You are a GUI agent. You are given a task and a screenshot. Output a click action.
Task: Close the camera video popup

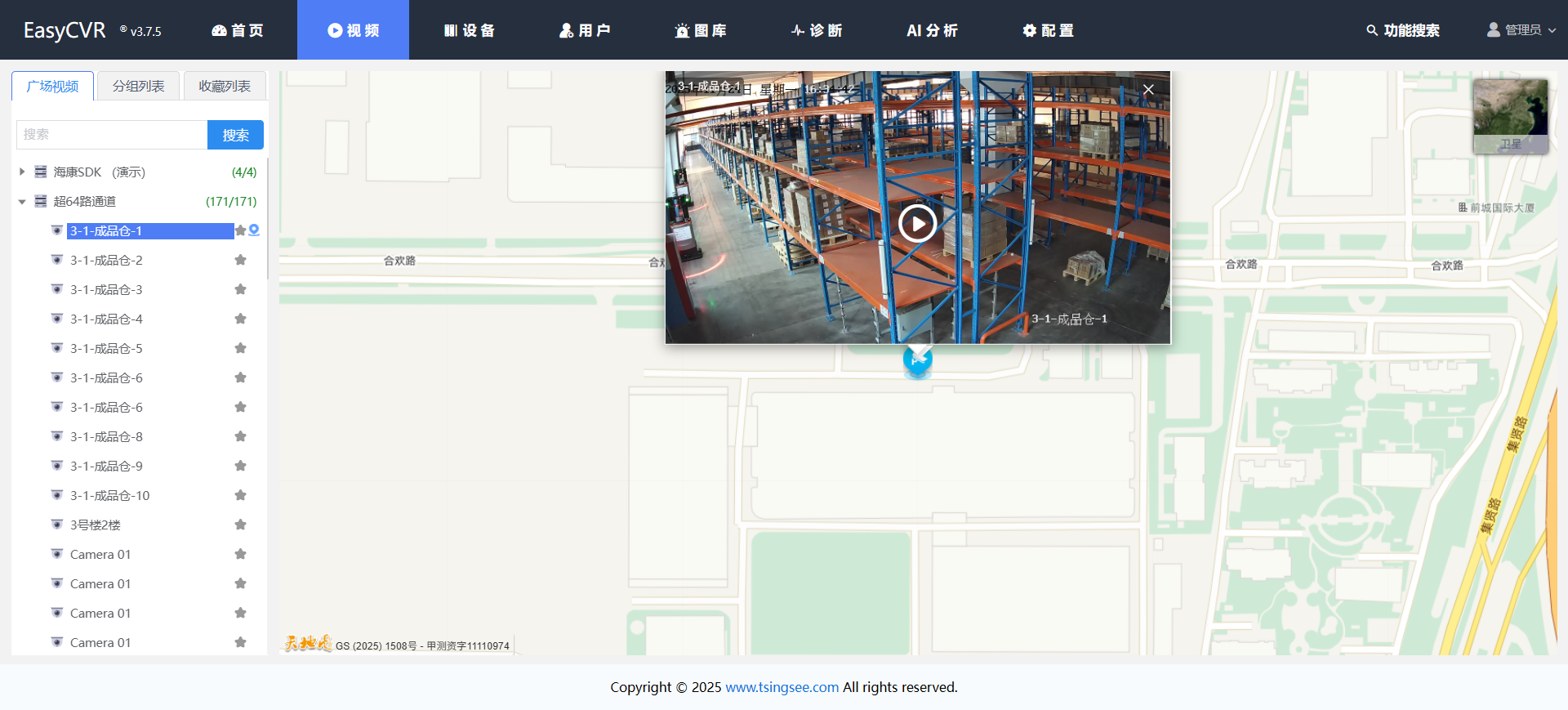pyautogui.click(x=1148, y=89)
